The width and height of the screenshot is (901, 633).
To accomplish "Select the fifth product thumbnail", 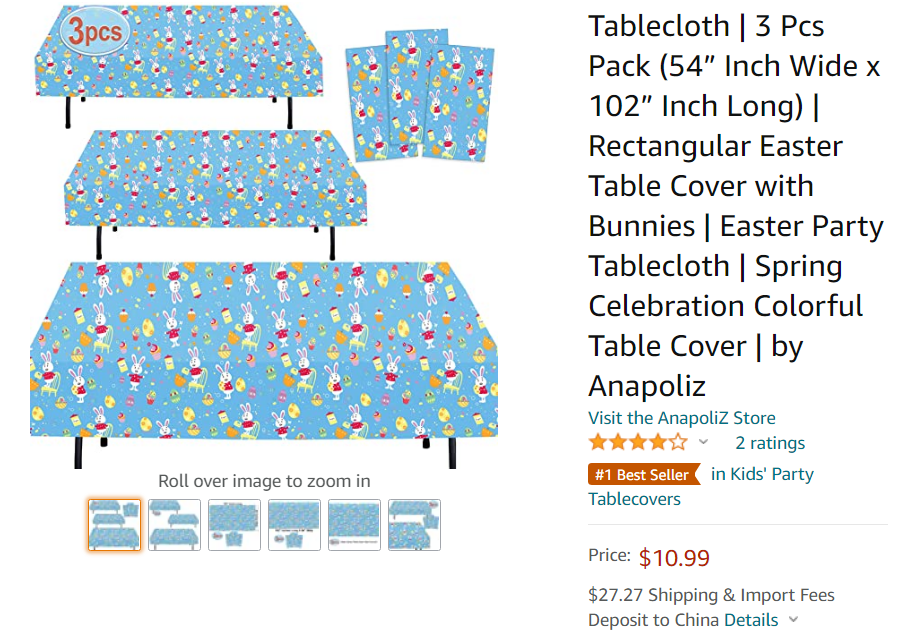I will pos(354,525).
